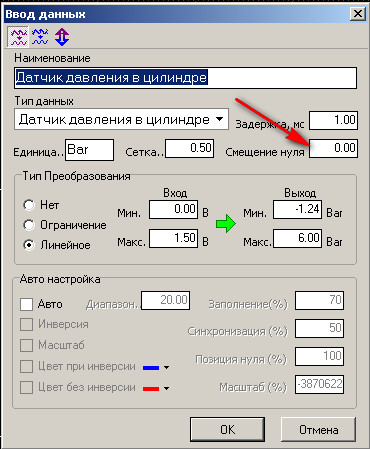Image resolution: width=370 pixels, height=449 pixels.
Task: Click the blue-purple up-down arrows icon
Action: (62, 37)
